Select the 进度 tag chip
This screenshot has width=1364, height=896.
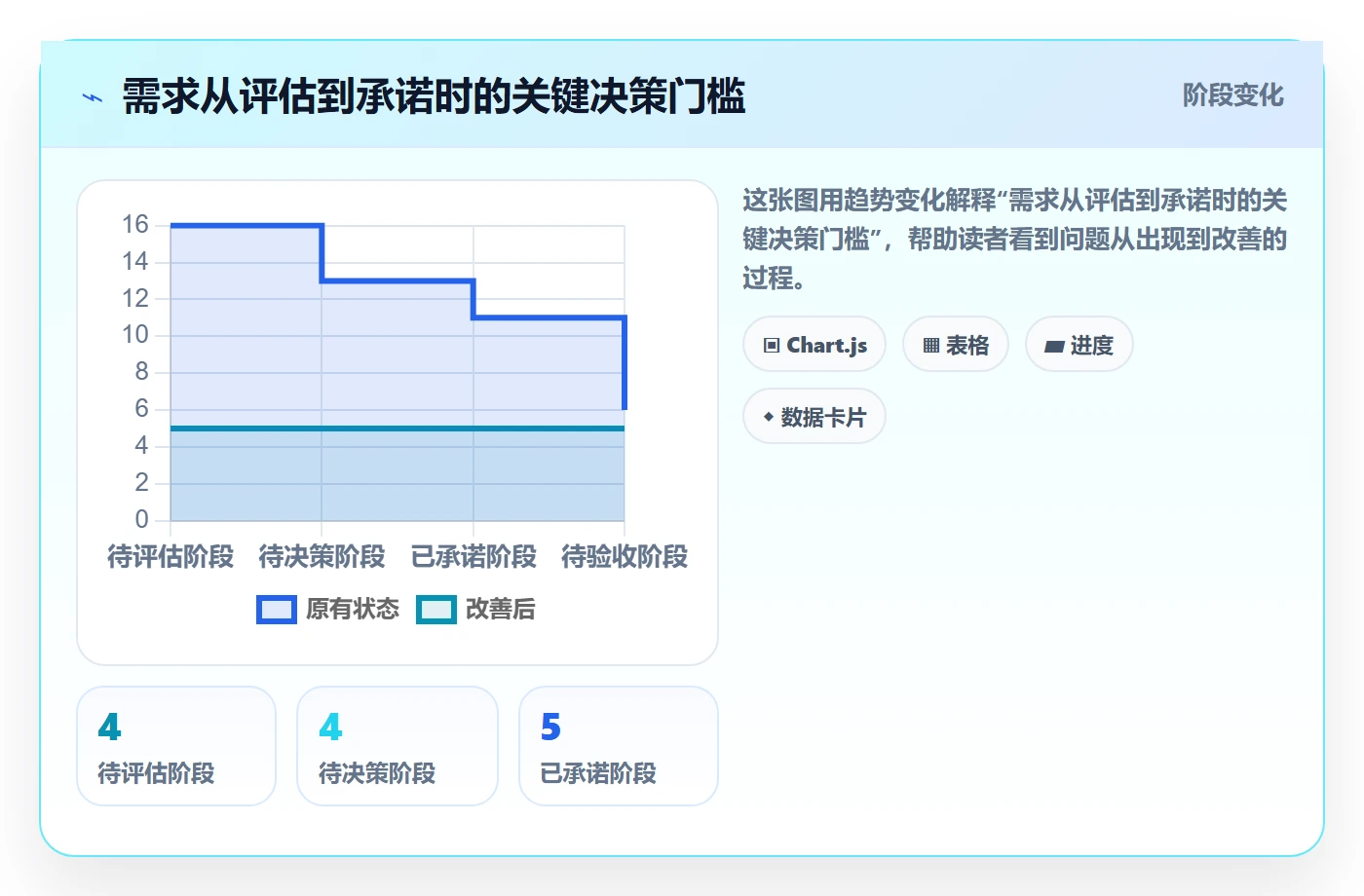point(1079,345)
